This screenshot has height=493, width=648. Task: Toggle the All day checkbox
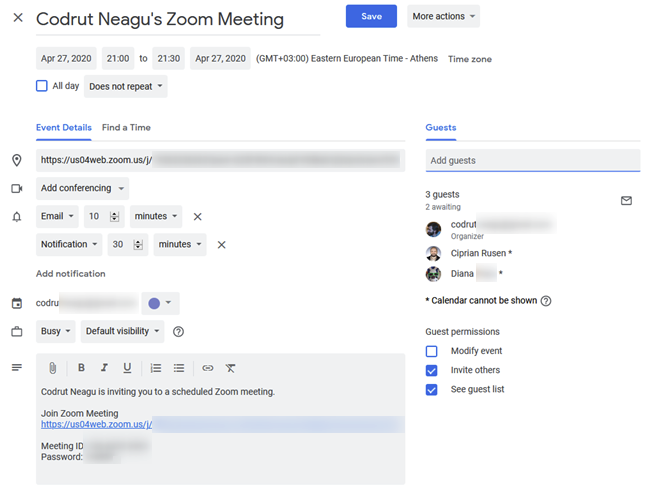(x=42, y=86)
